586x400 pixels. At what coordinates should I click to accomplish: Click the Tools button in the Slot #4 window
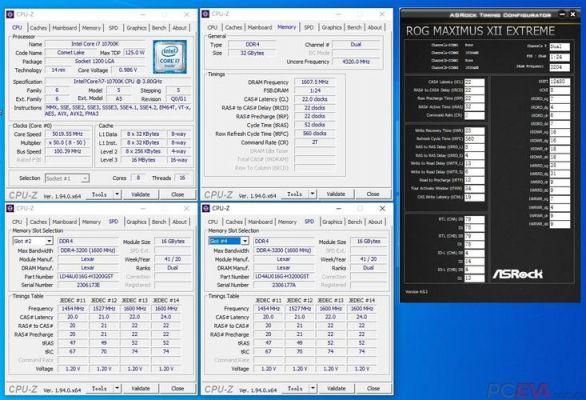[295, 388]
